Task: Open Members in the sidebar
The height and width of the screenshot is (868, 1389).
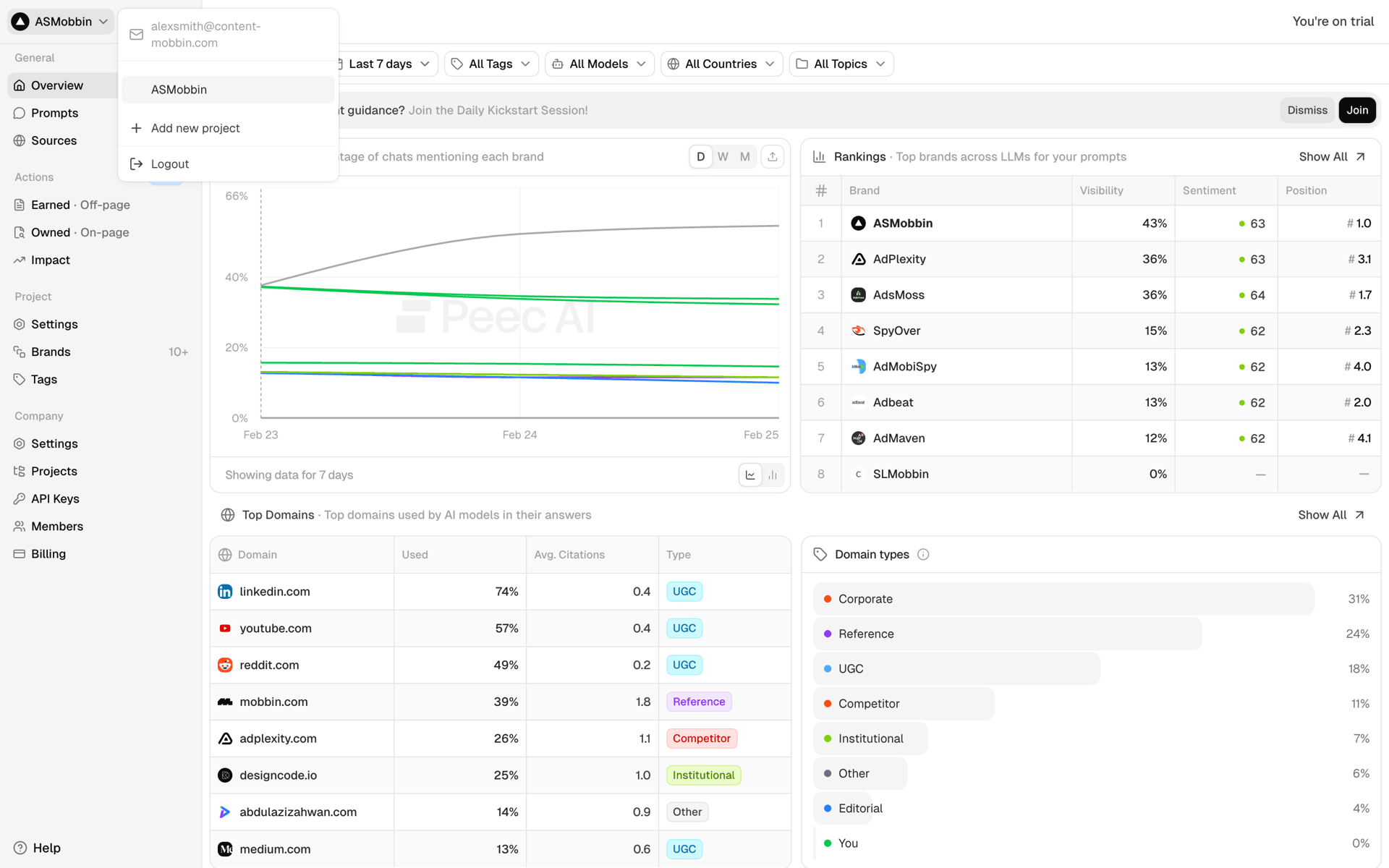Action: (x=101, y=527)
